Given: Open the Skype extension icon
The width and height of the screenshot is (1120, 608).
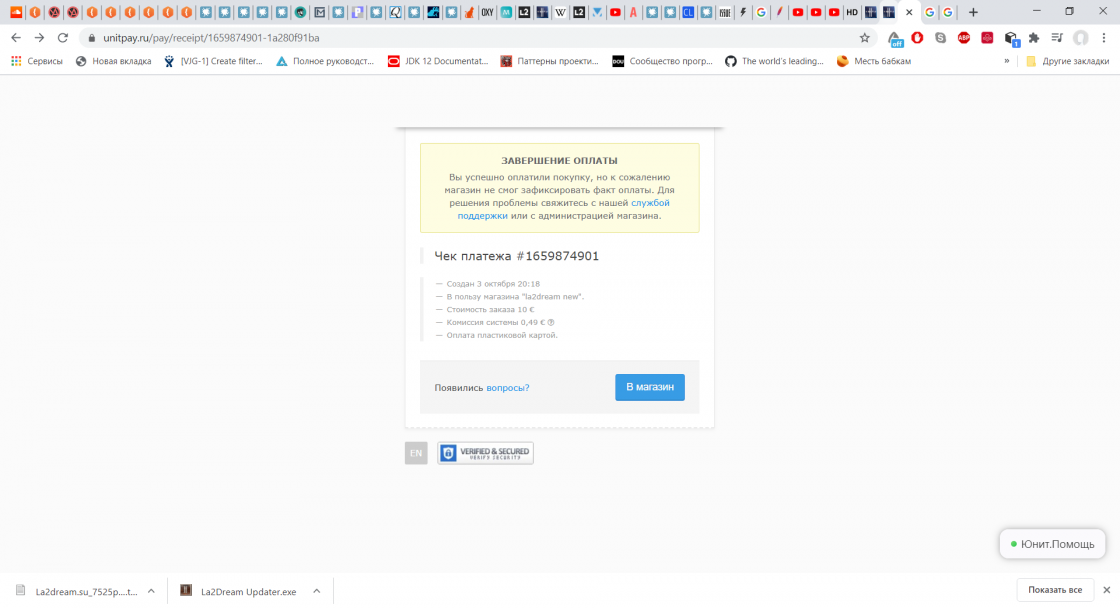Looking at the screenshot, I should point(940,38).
